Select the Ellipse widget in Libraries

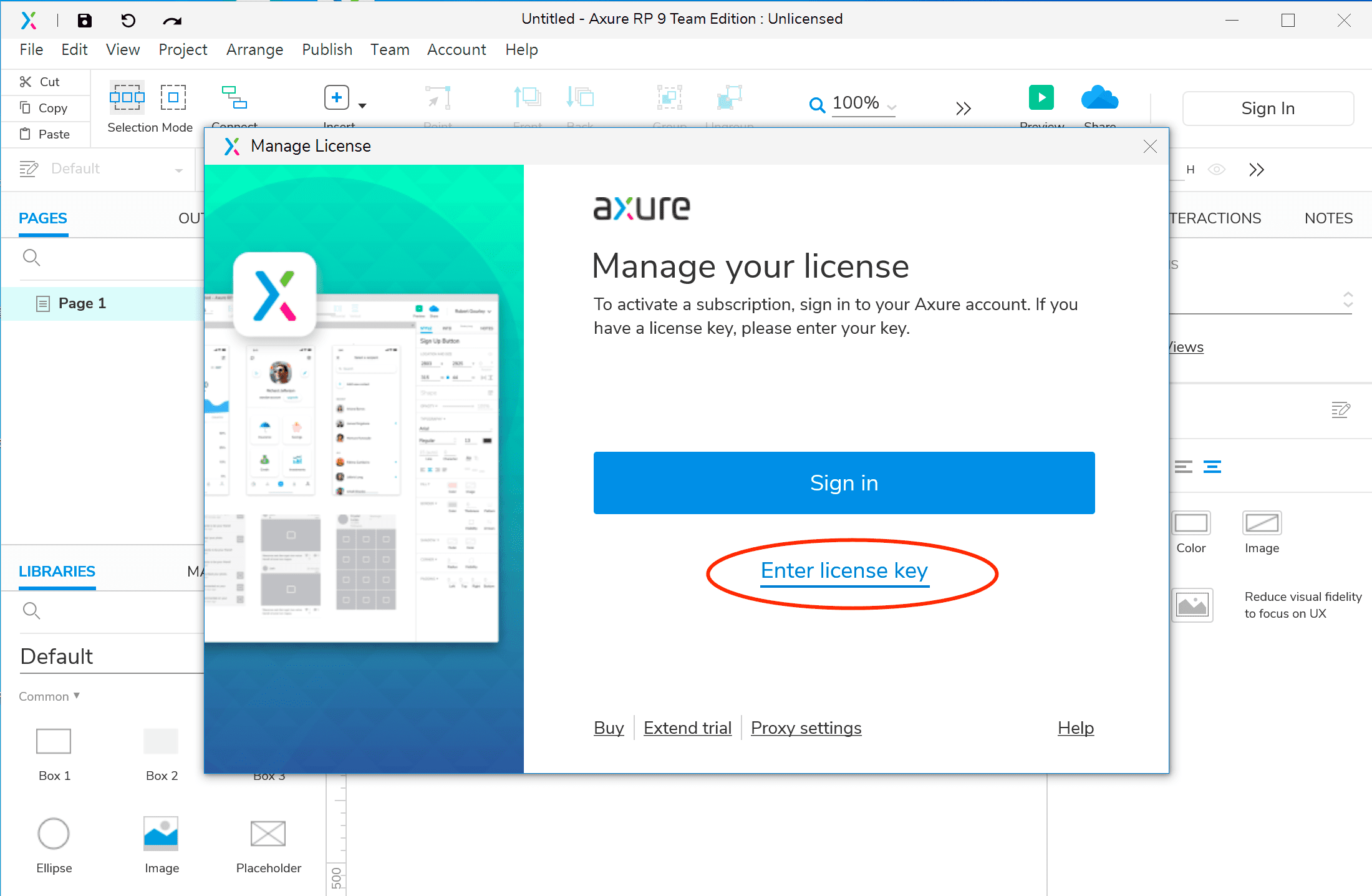pos(54,834)
